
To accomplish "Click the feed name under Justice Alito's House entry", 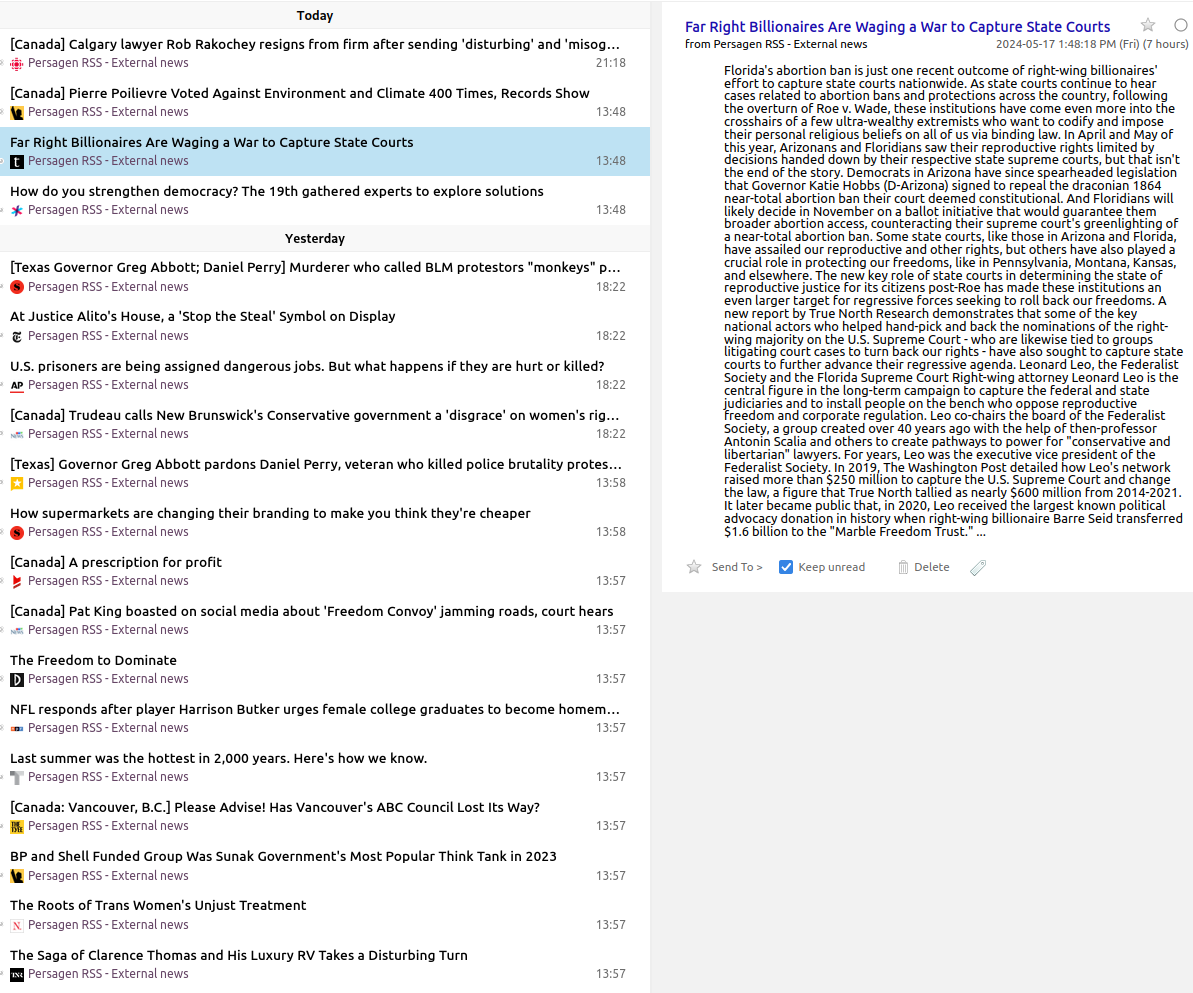I will (x=108, y=336).
